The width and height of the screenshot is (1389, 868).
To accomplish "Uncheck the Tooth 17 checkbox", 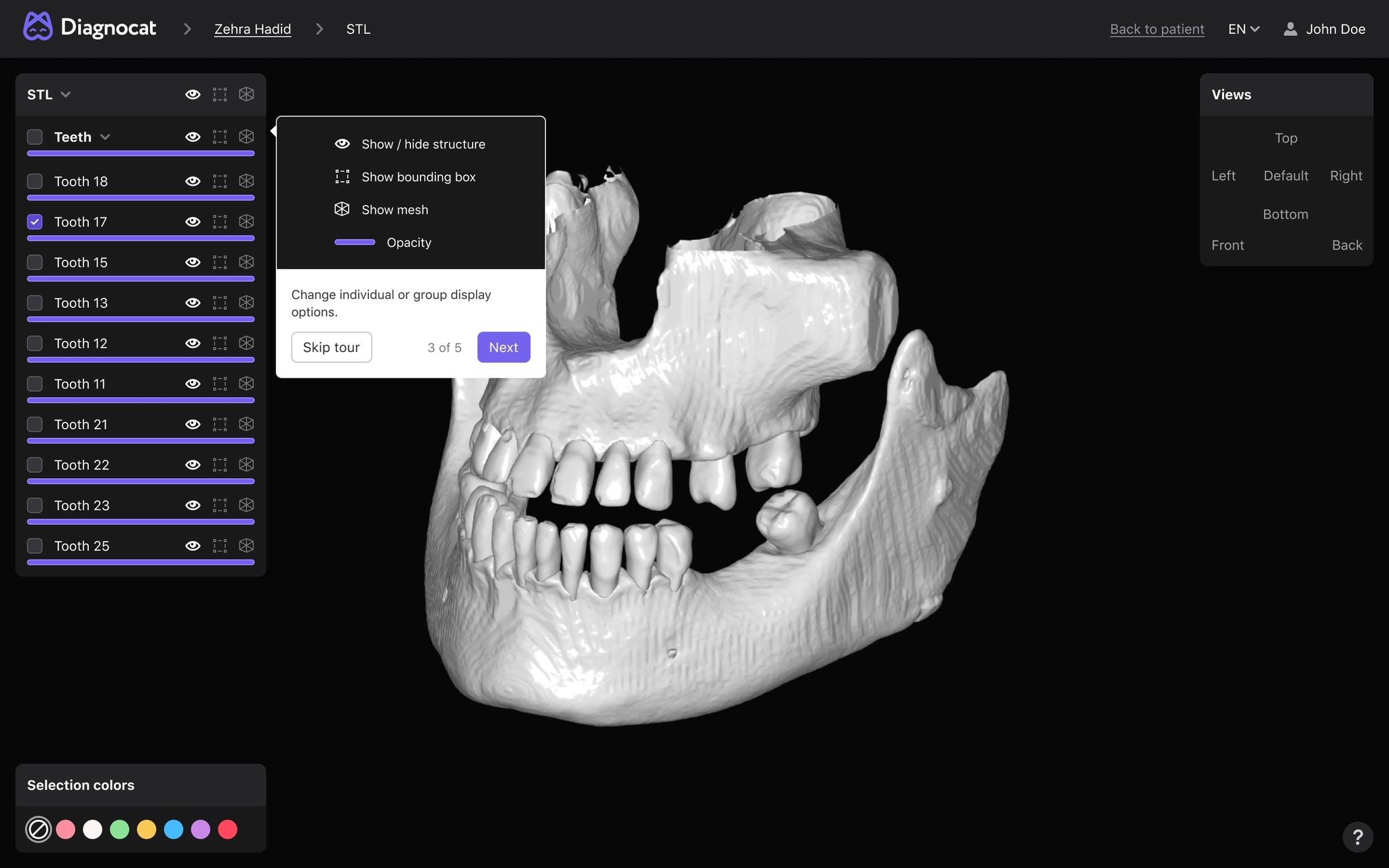I will click(x=35, y=222).
